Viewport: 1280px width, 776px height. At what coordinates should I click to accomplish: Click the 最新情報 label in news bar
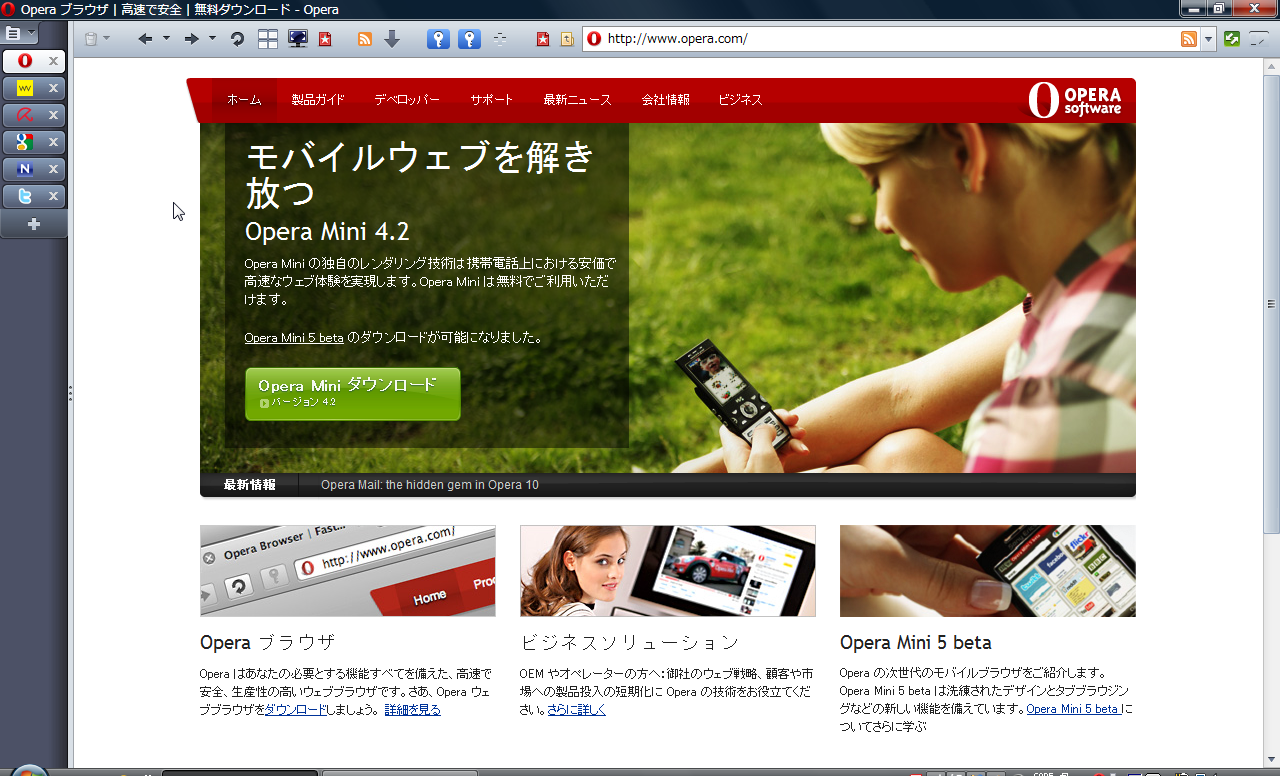pos(250,485)
